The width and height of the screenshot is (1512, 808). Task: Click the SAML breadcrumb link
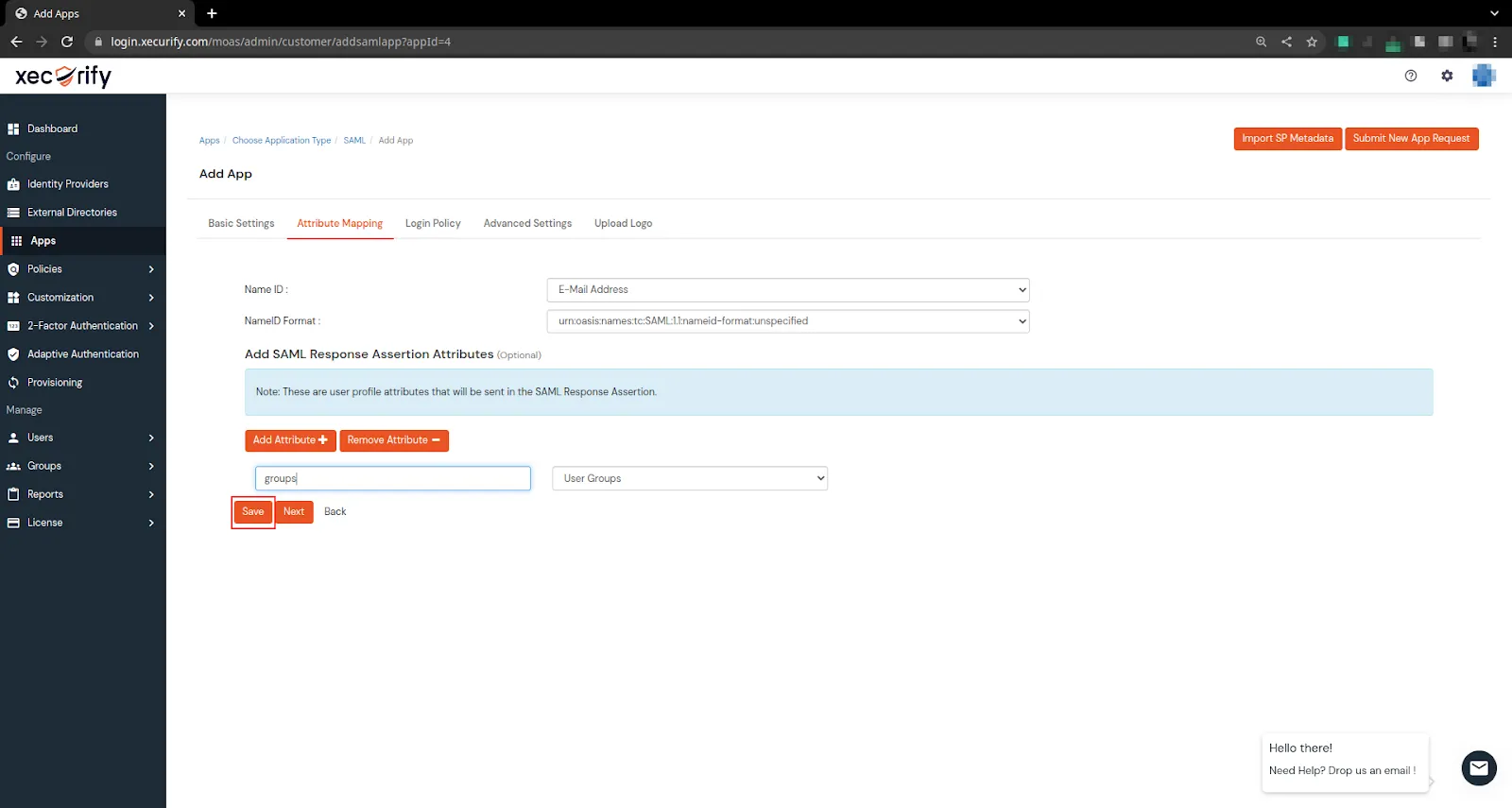click(354, 141)
